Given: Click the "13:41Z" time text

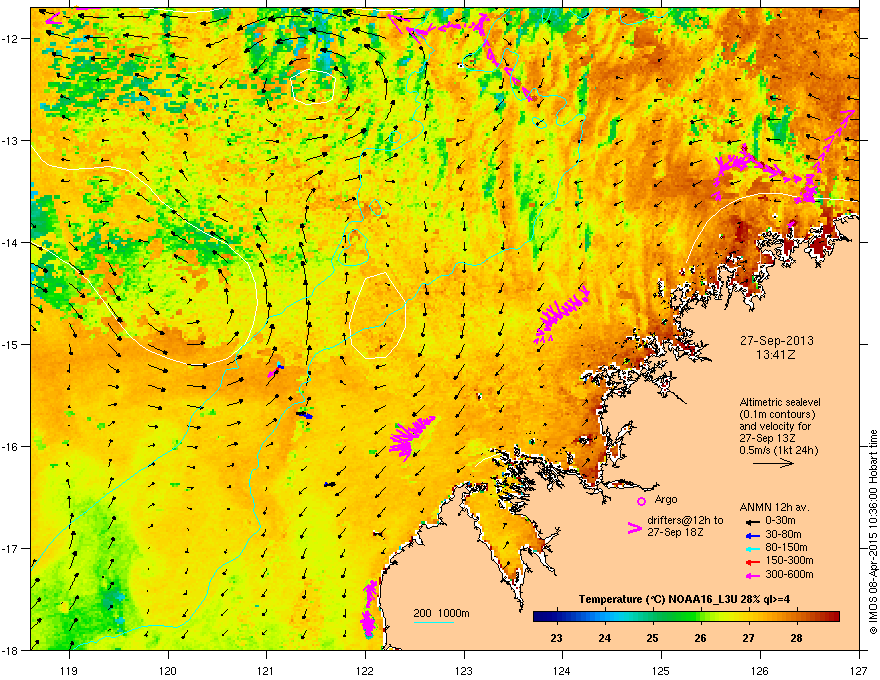Looking at the screenshot, I should [x=776, y=355].
